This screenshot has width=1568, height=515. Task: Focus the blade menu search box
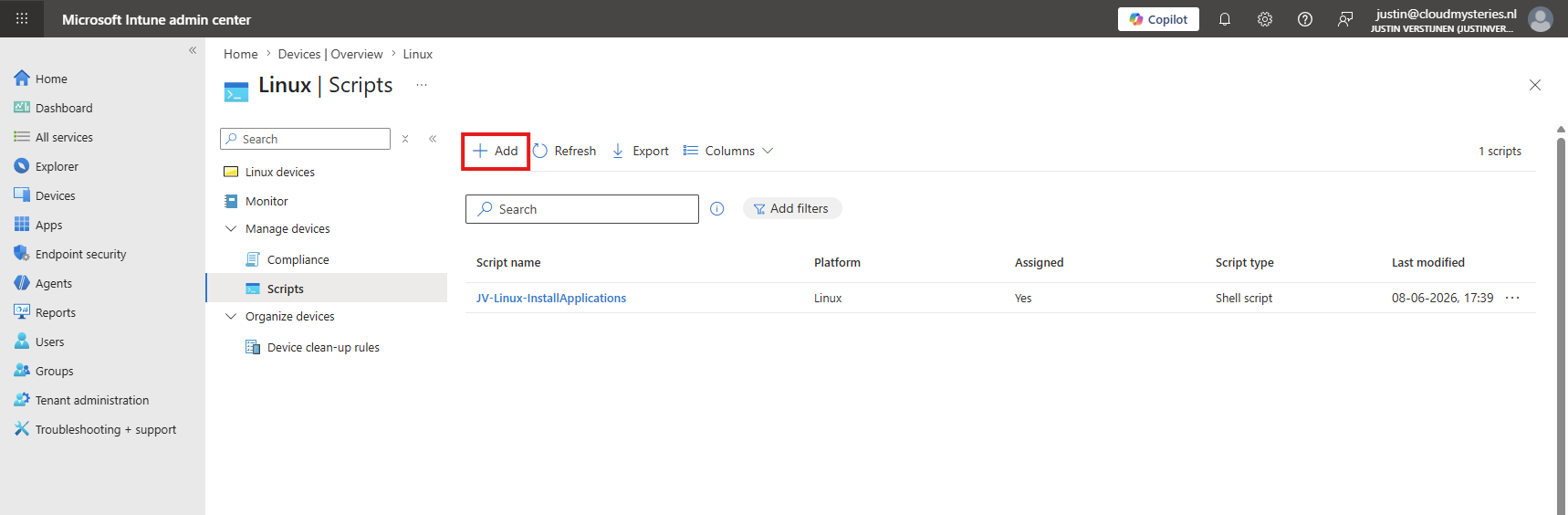coord(306,139)
